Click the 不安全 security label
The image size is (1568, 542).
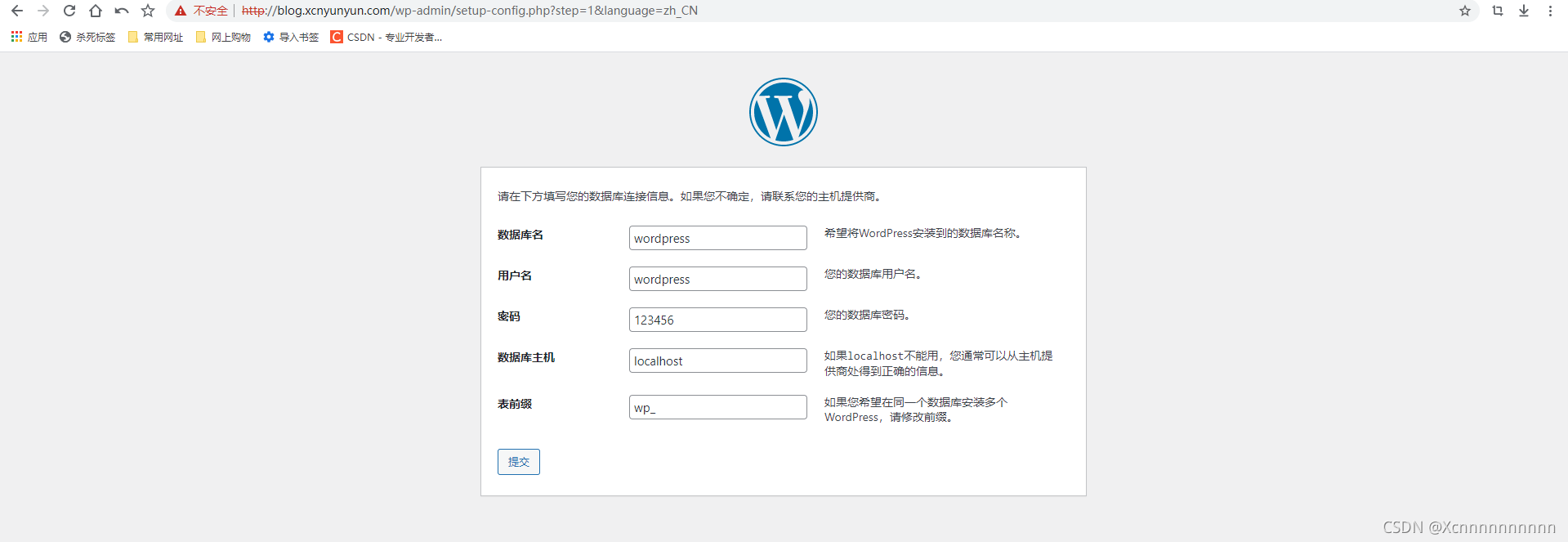pos(211,11)
